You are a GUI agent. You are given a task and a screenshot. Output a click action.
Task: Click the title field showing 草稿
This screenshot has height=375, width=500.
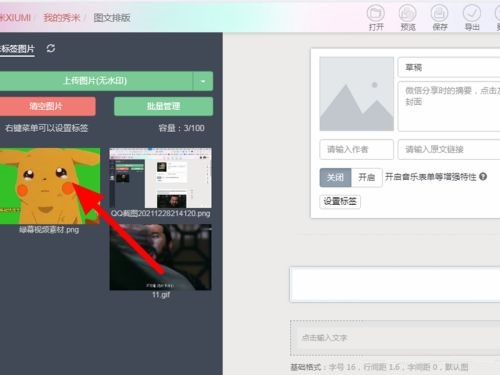tap(449, 67)
